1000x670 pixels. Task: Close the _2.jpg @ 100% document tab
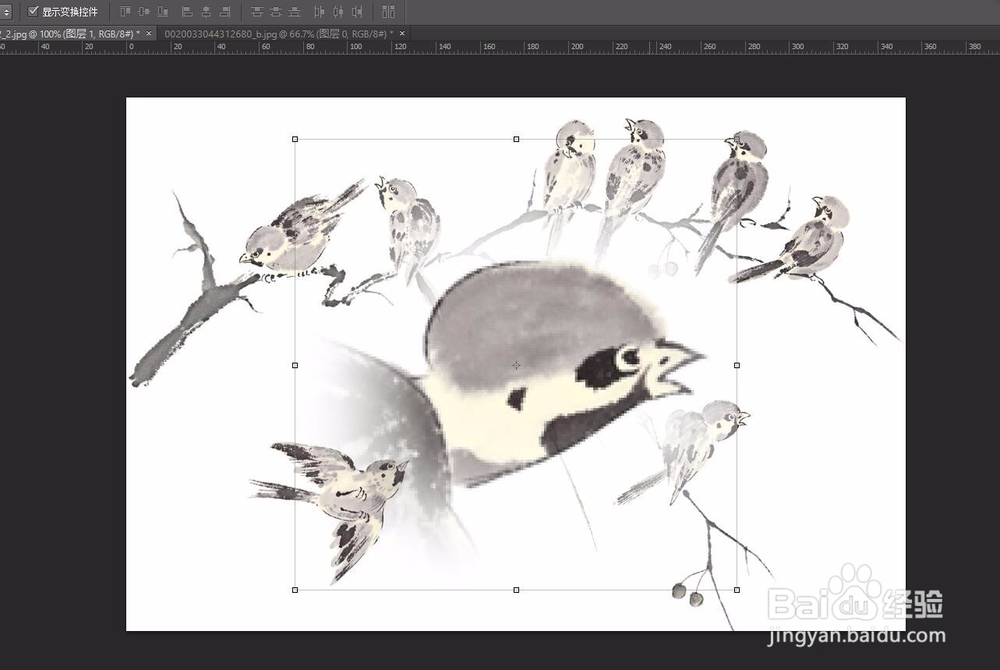point(149,33)
